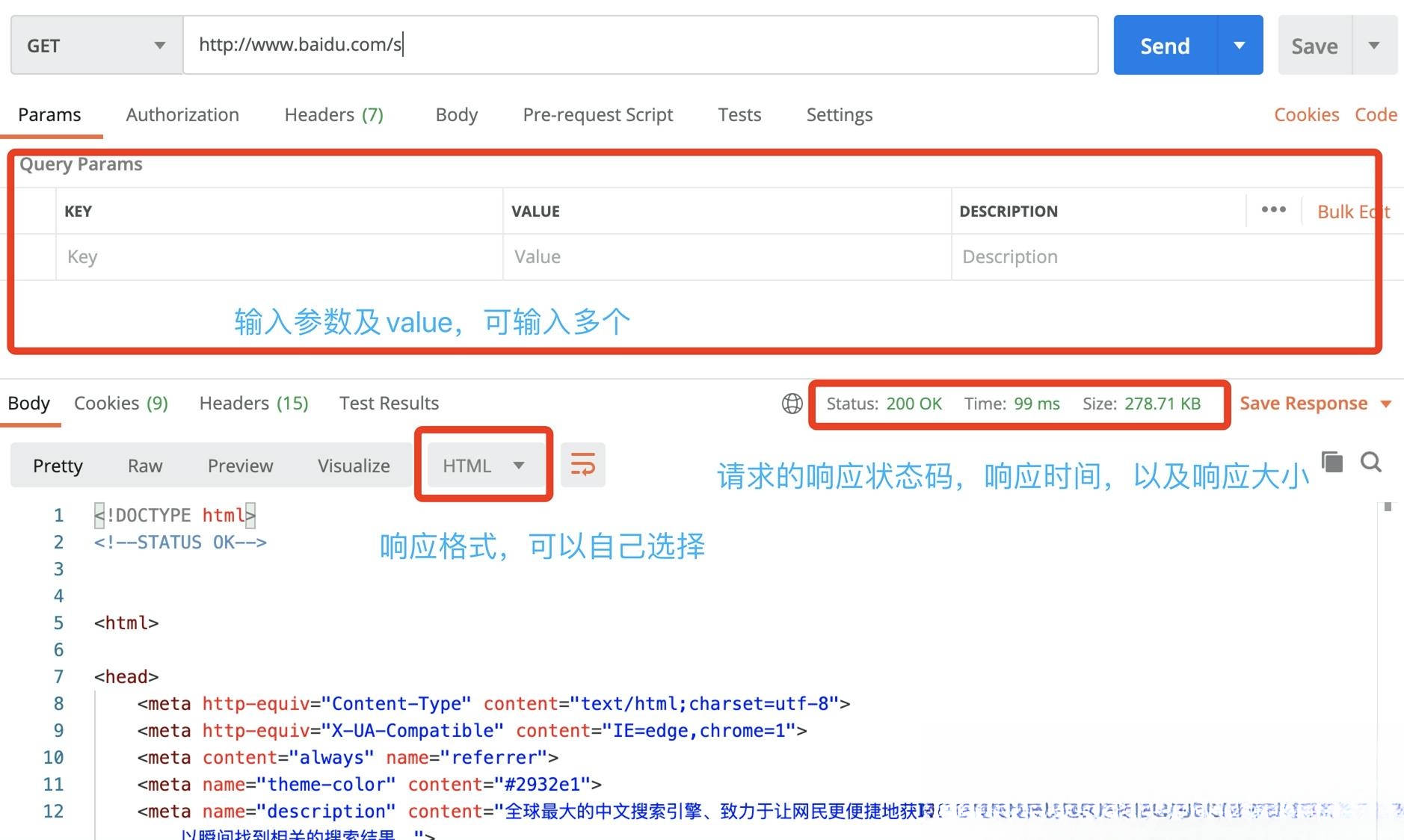
Task: Select the response Body tab
Action: click(x=28, y=404)
